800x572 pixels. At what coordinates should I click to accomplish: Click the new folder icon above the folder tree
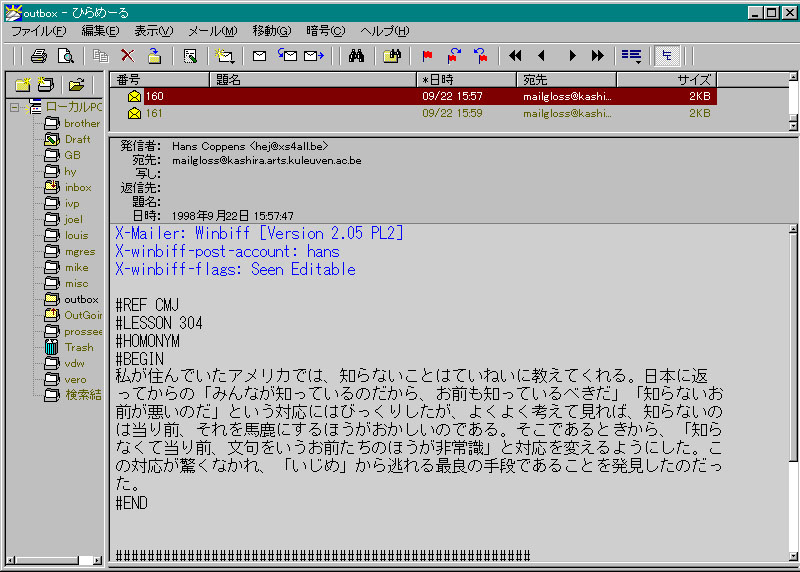[x=22, y=84]
